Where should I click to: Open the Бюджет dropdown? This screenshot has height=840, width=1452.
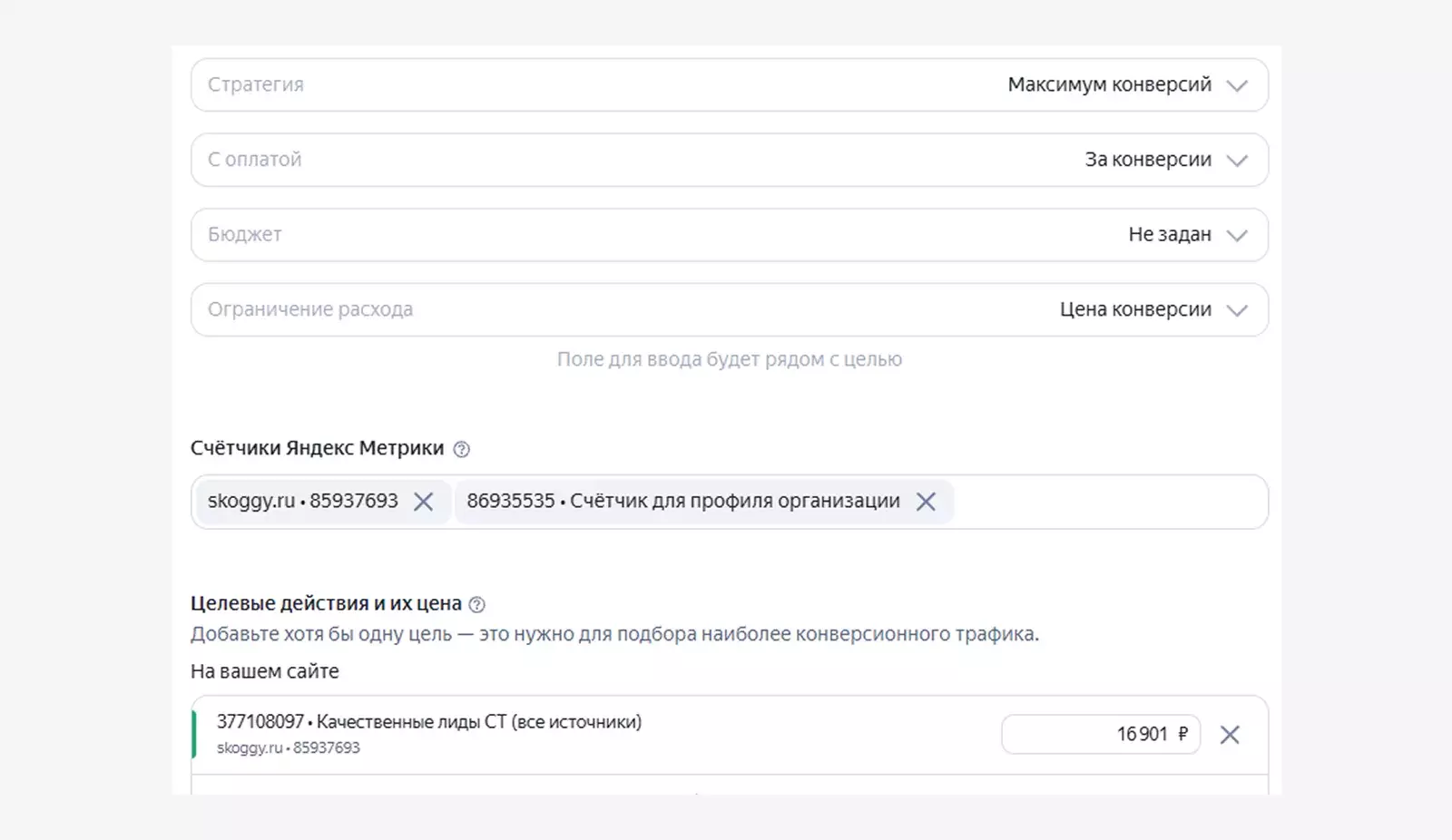coord(730,235)
